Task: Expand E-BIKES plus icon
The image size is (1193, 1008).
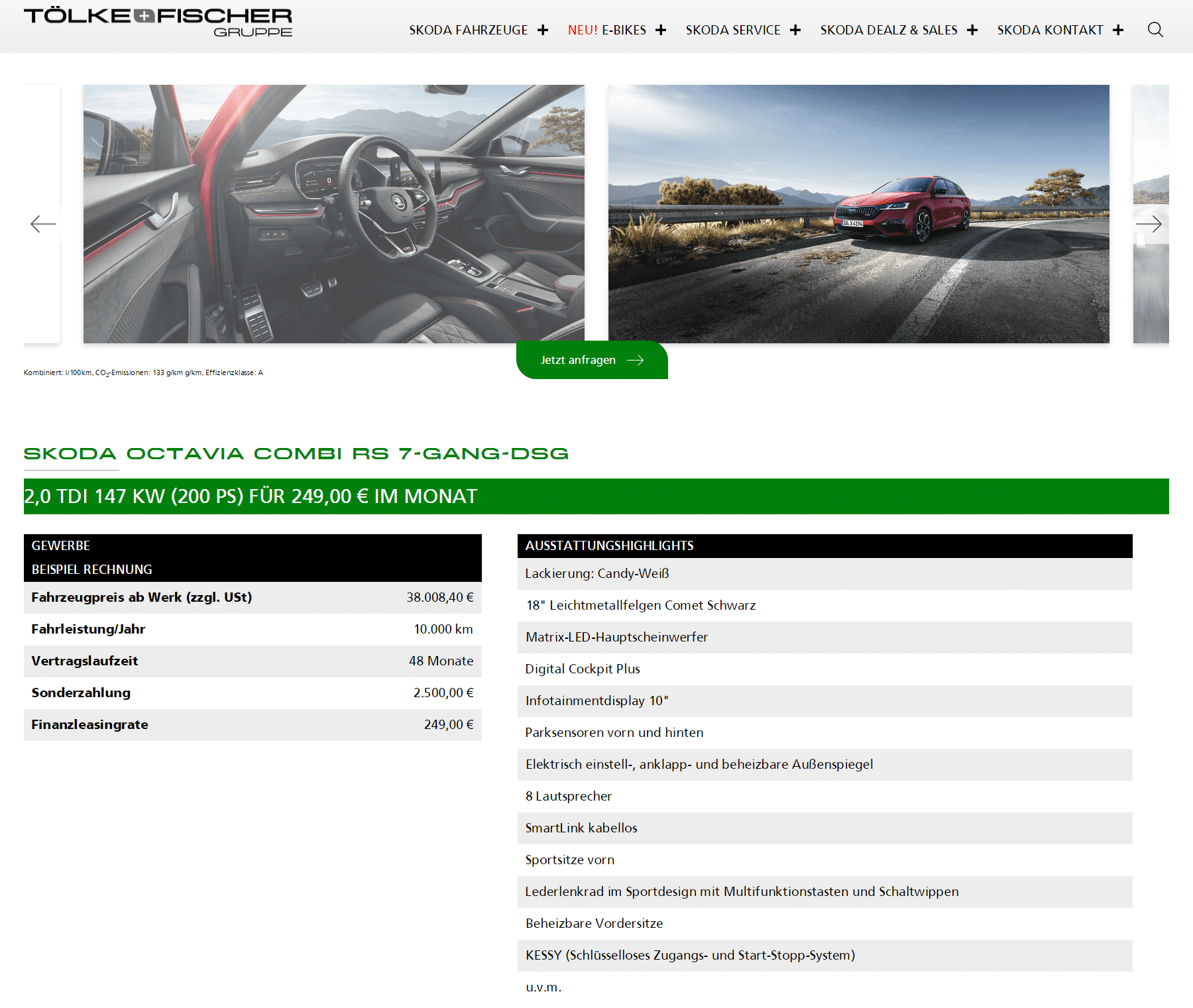Action: [661, 30]
